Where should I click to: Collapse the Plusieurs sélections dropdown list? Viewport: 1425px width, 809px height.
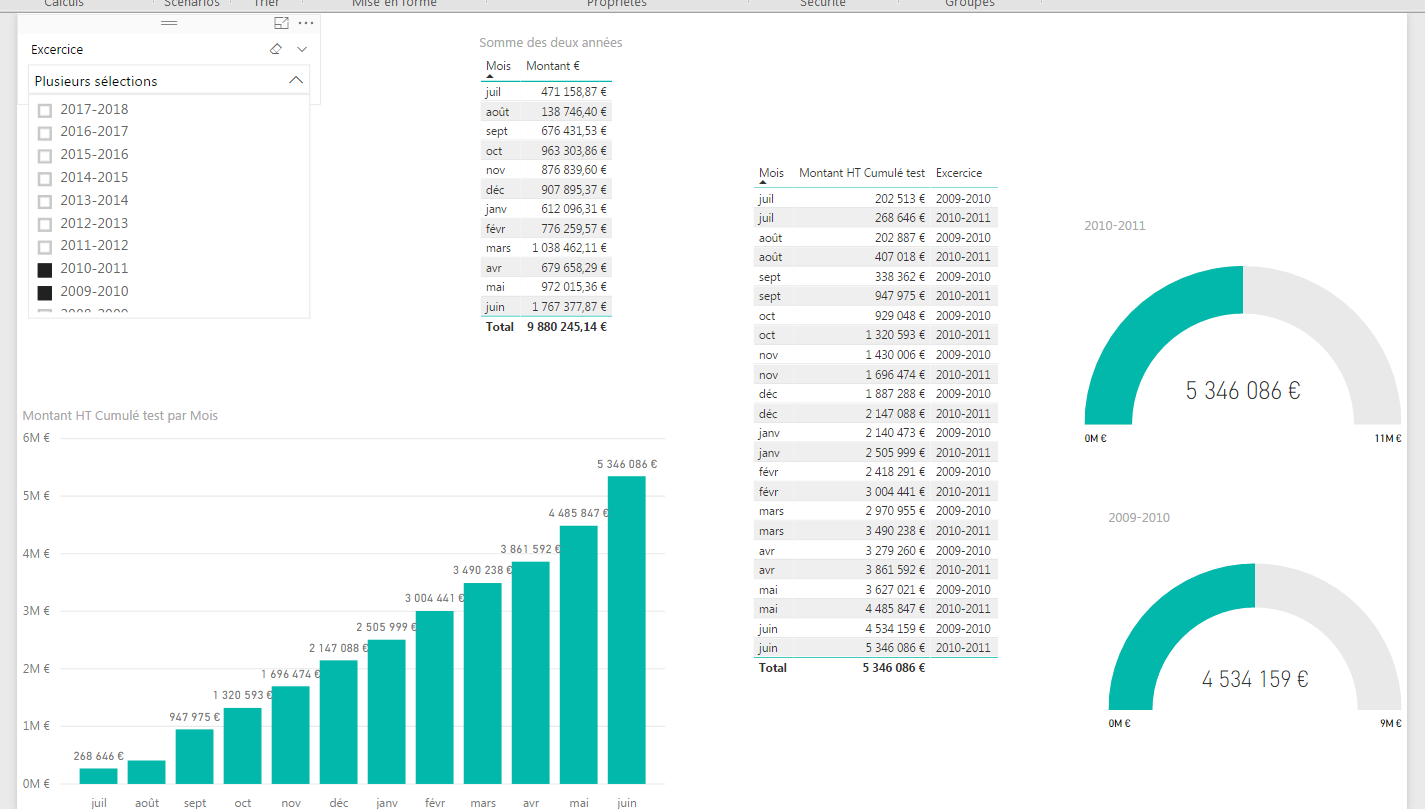pos(295,81)
